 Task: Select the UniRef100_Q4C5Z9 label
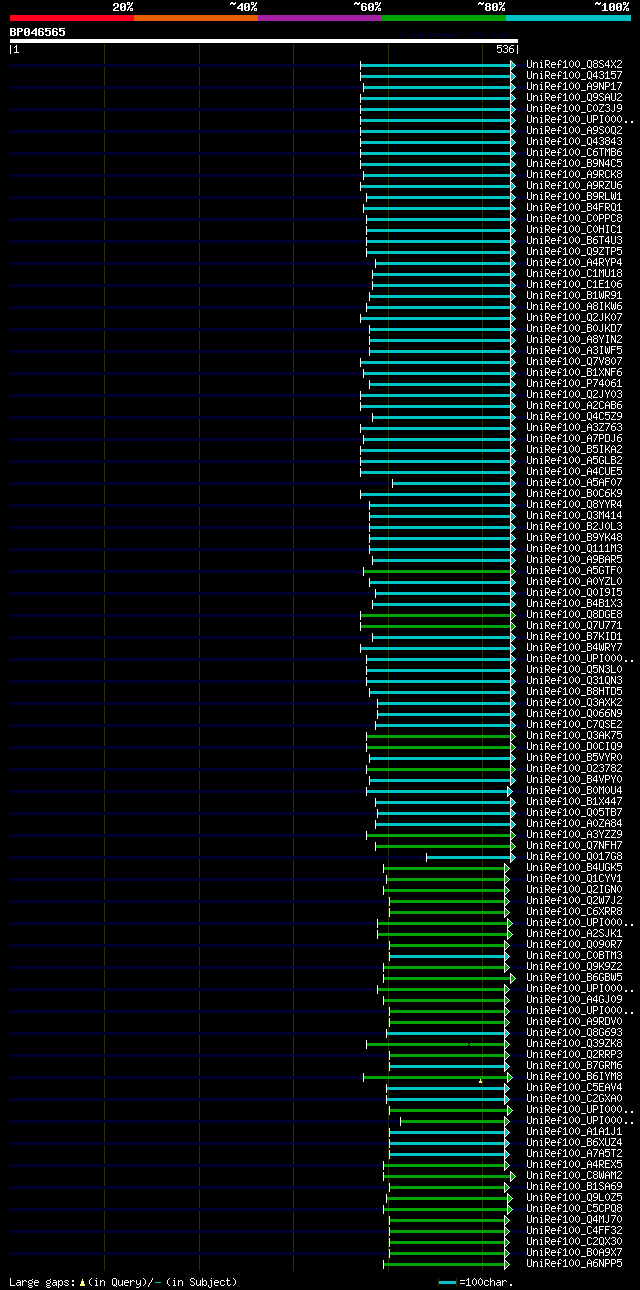coord(574,416)
